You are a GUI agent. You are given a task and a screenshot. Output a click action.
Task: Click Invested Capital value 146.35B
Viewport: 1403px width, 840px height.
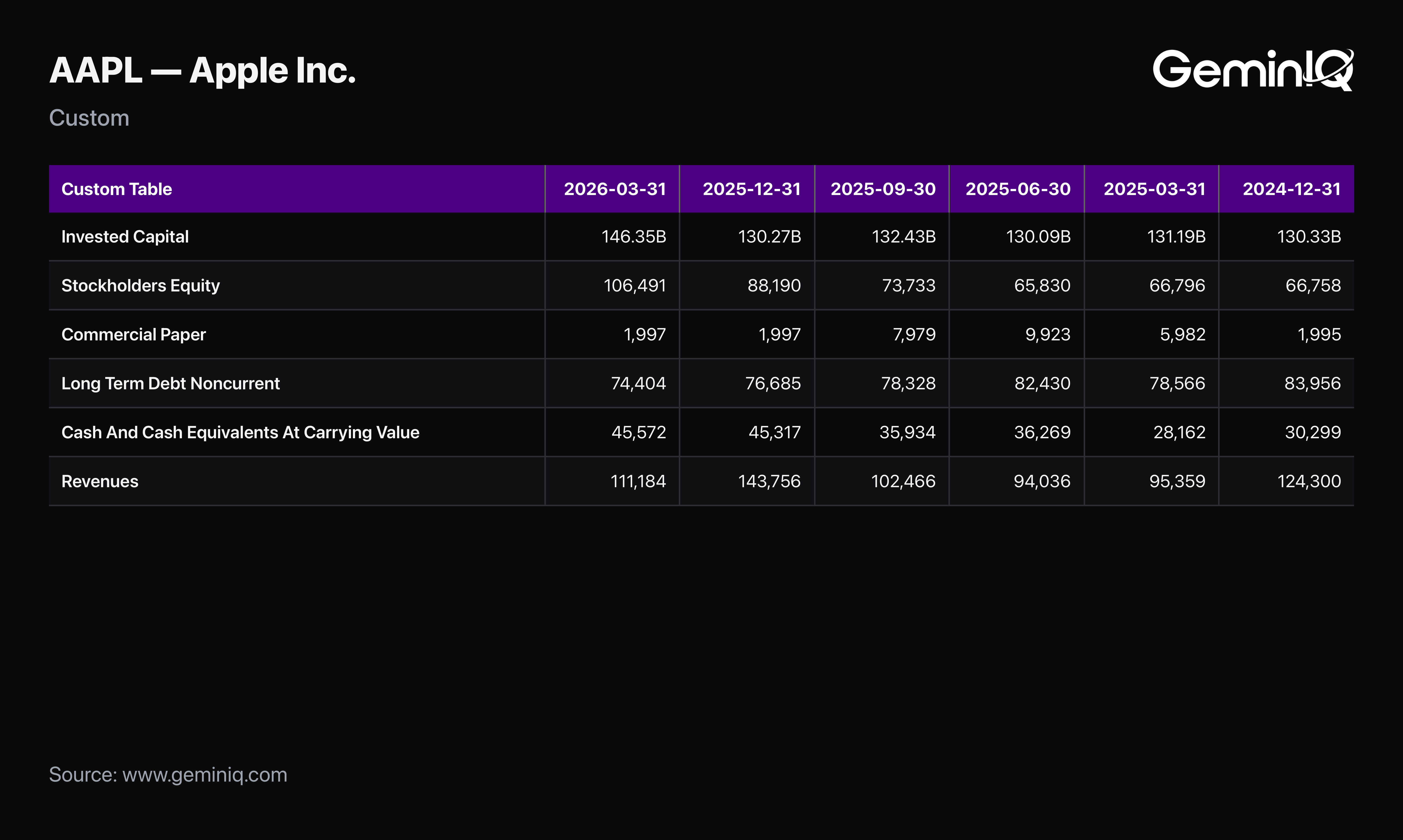click(634, 237)
